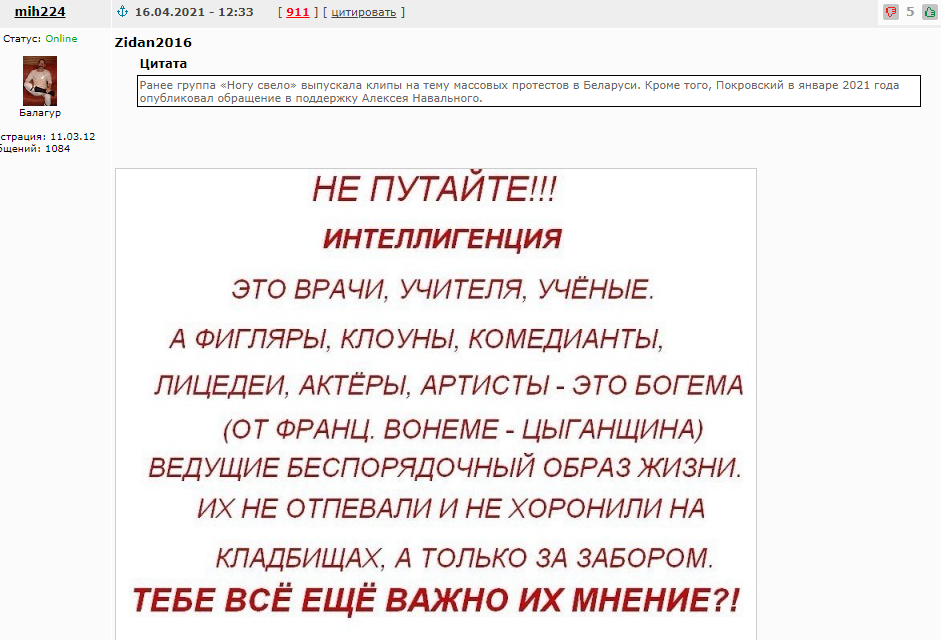Click the green thumbs-up vote icon
This screenshot has height=640, width=941.
pos(929,11)
